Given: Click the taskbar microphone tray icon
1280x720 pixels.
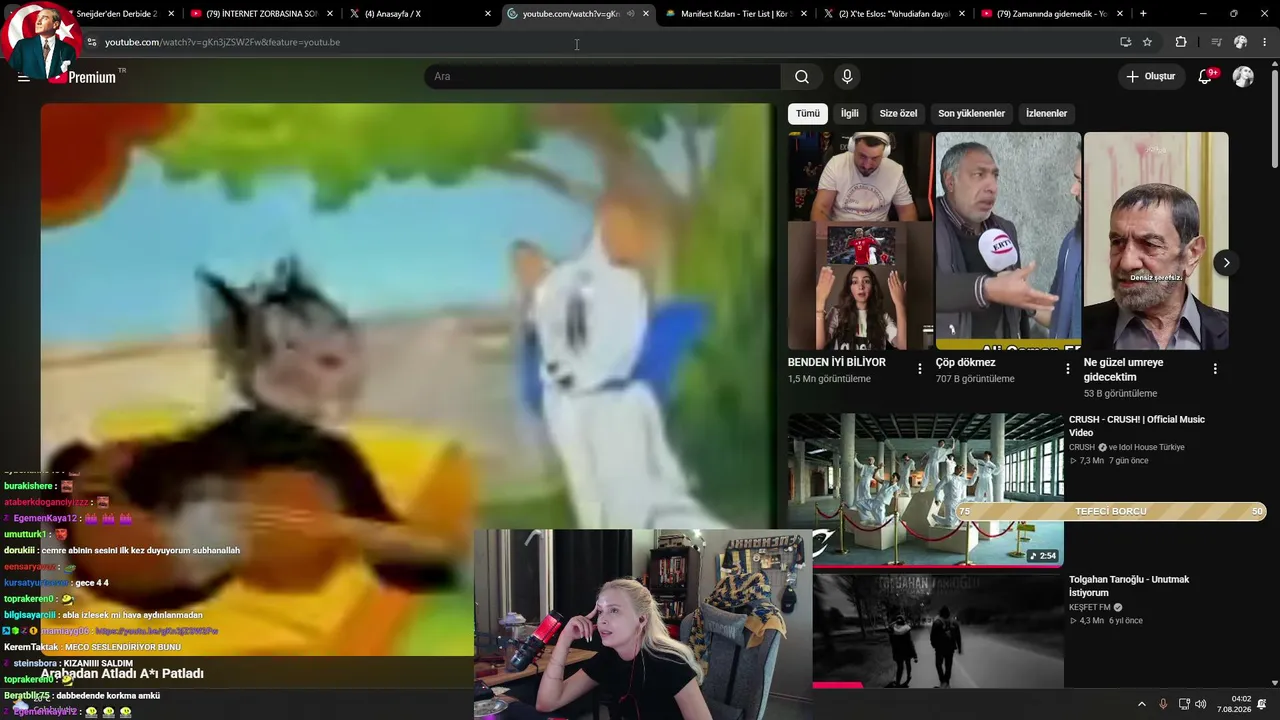Looking at the screenshot, I should point(1163,704).
